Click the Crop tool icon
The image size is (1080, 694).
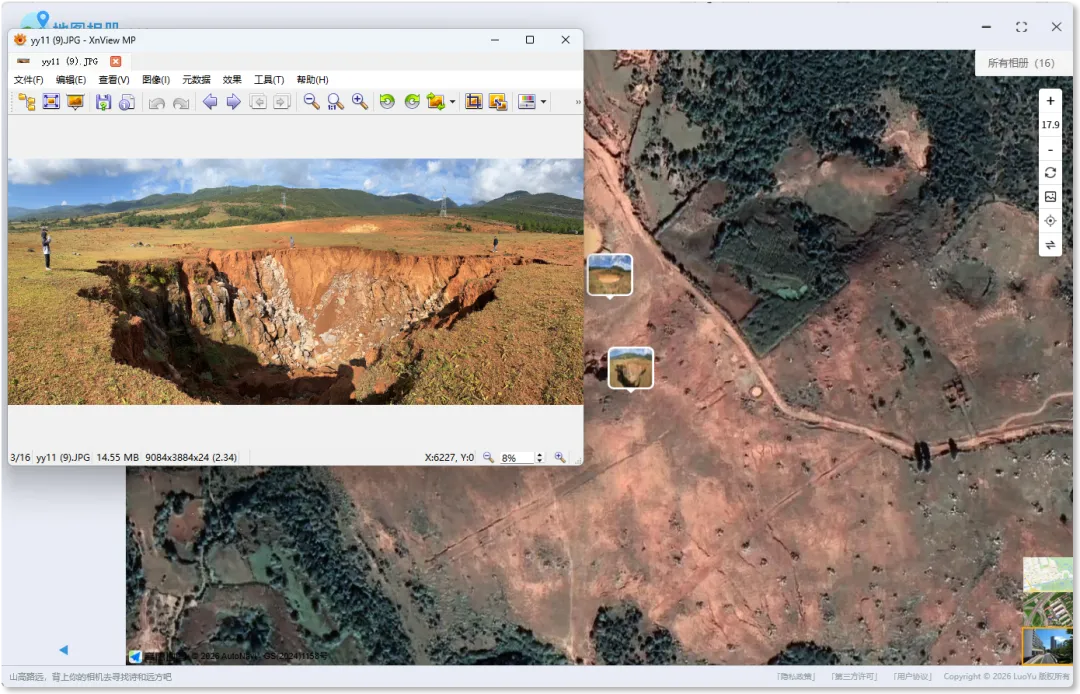point(474,102)
